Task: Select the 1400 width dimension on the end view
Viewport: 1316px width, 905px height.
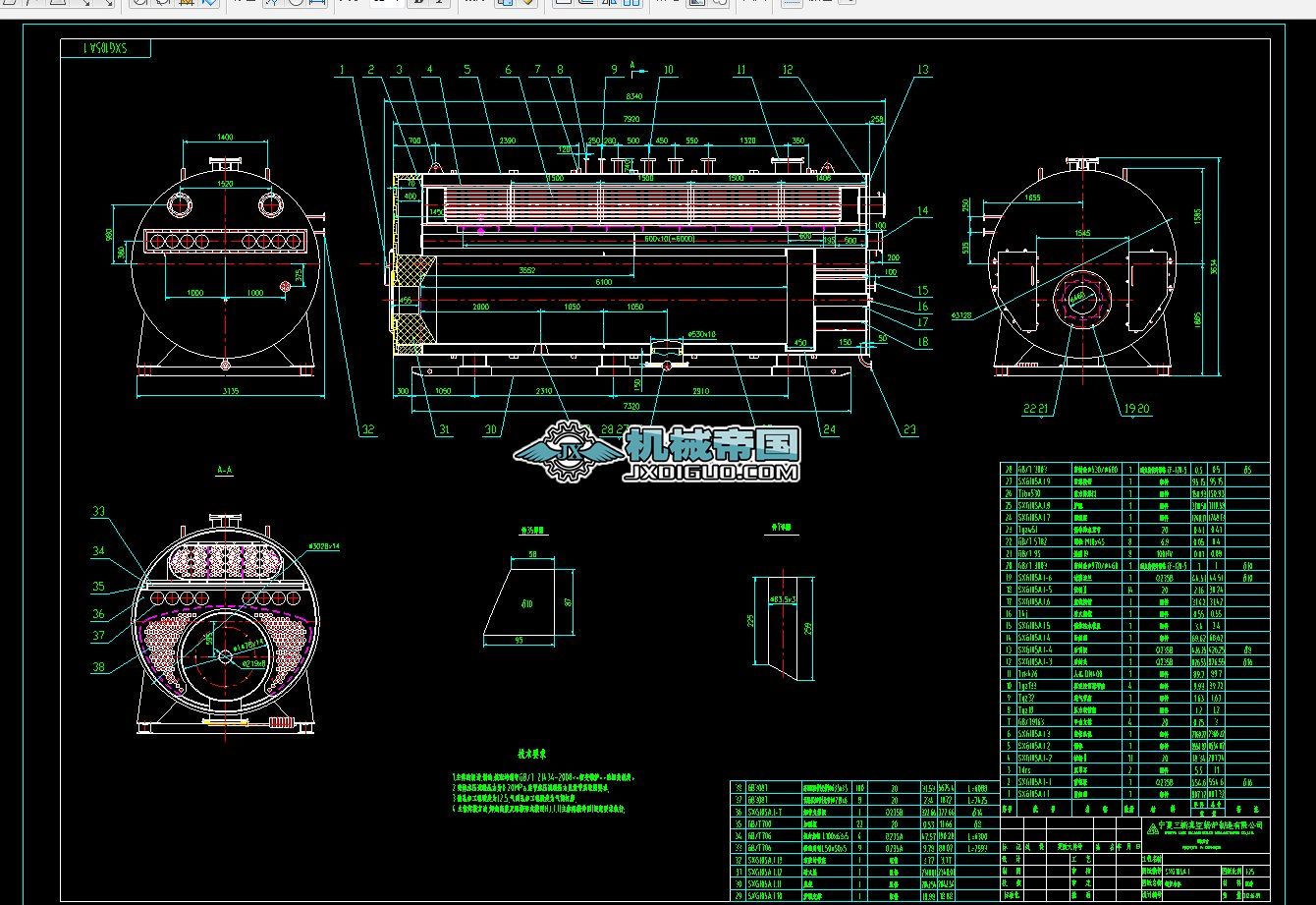Action: click(225, 139)
